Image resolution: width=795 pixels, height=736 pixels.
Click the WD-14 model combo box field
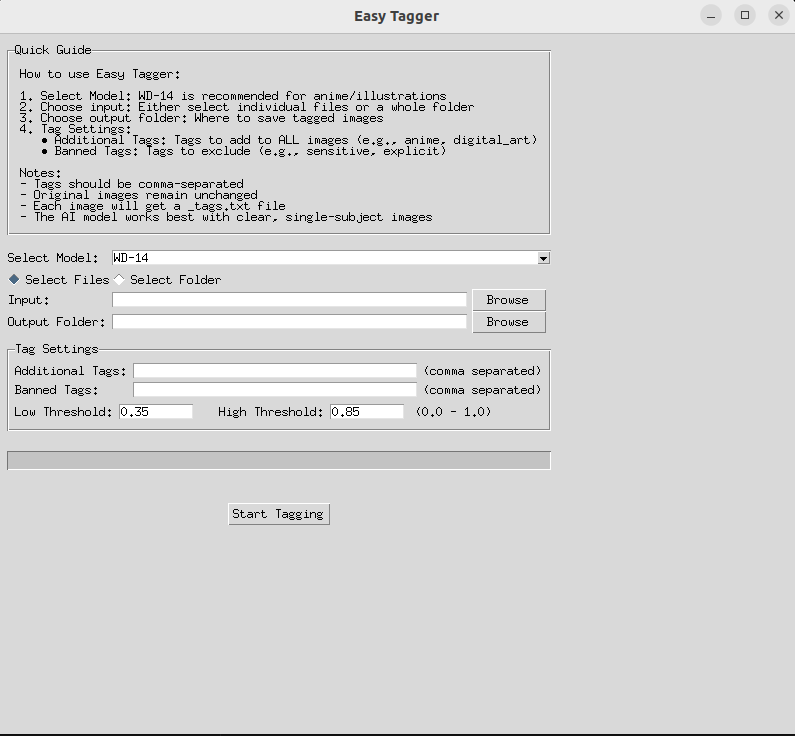pyautogui.click(x=322, y=258)
